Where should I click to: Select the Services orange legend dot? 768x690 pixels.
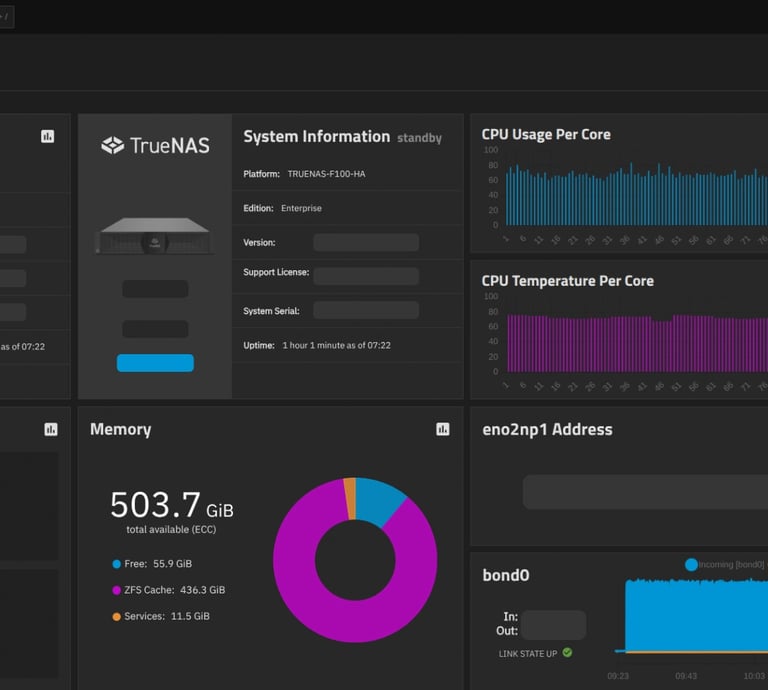click(117, 617)
